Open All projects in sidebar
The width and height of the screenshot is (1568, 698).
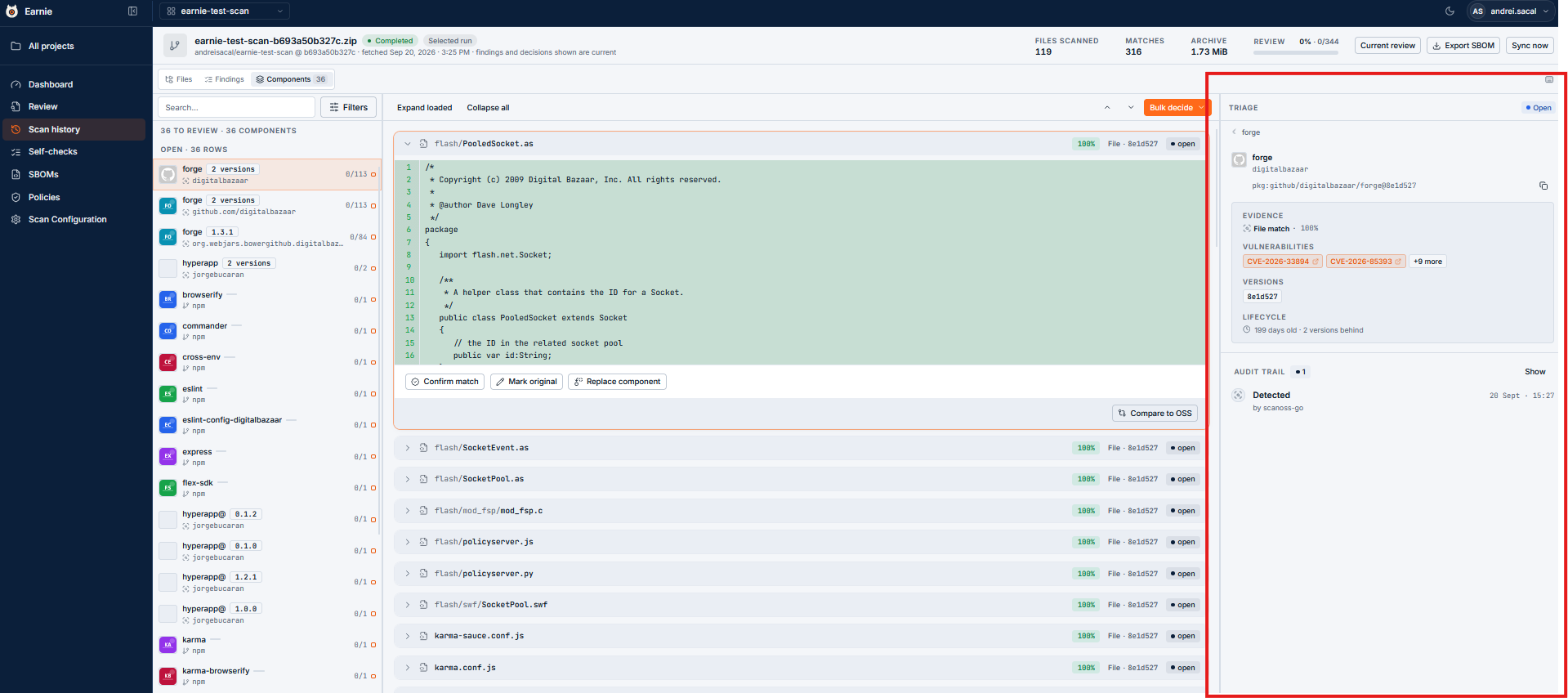(x=51, y=47)
